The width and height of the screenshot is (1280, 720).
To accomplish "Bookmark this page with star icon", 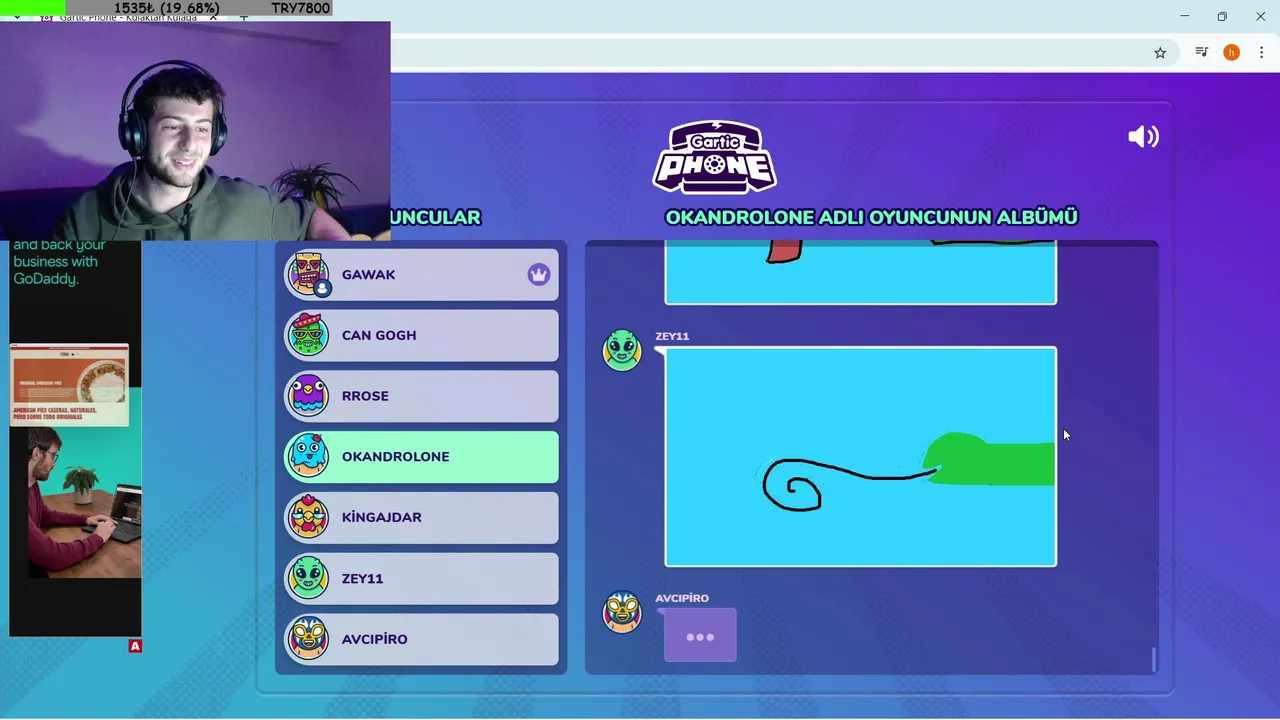I will pyautogui.click(x=1160, y=52).
